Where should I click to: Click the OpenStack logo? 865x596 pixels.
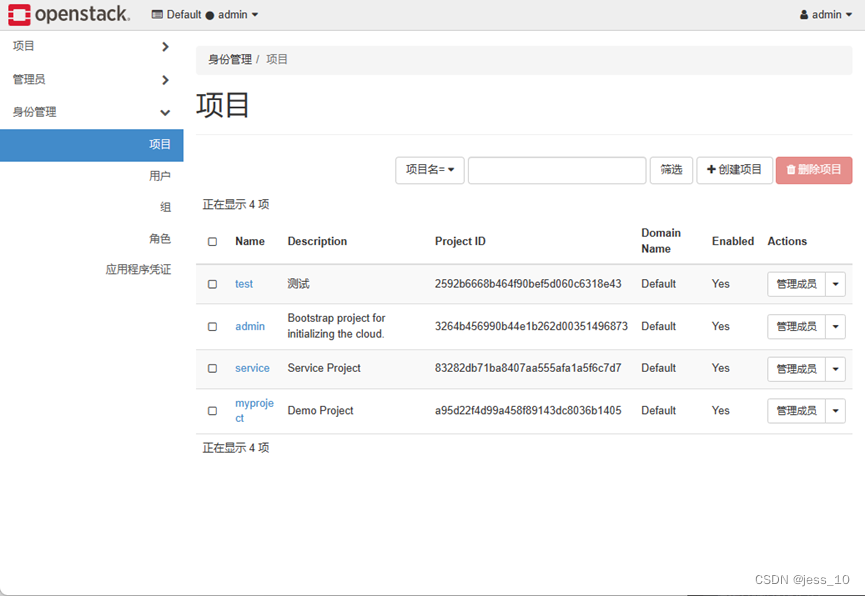point(69,14)
